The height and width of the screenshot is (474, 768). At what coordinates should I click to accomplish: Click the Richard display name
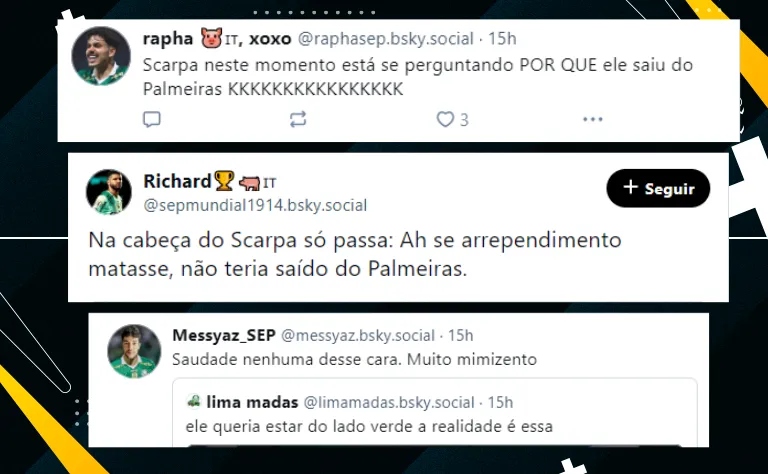(177, 181)
